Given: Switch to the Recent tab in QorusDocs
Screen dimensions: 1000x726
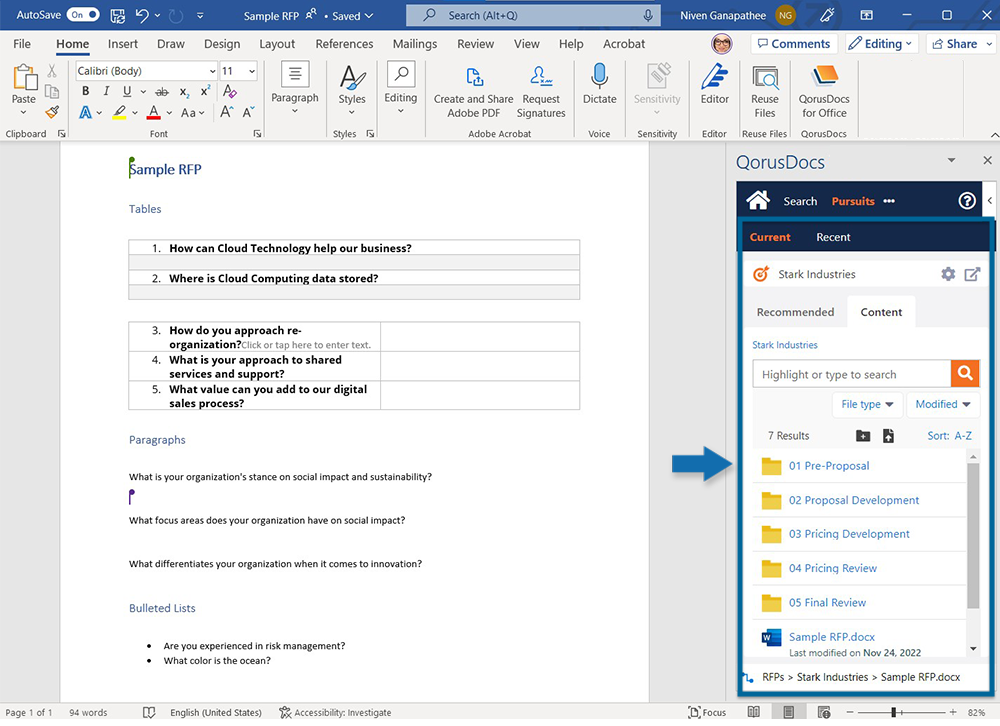Looking at the screenshot, I should pos(833,237).
